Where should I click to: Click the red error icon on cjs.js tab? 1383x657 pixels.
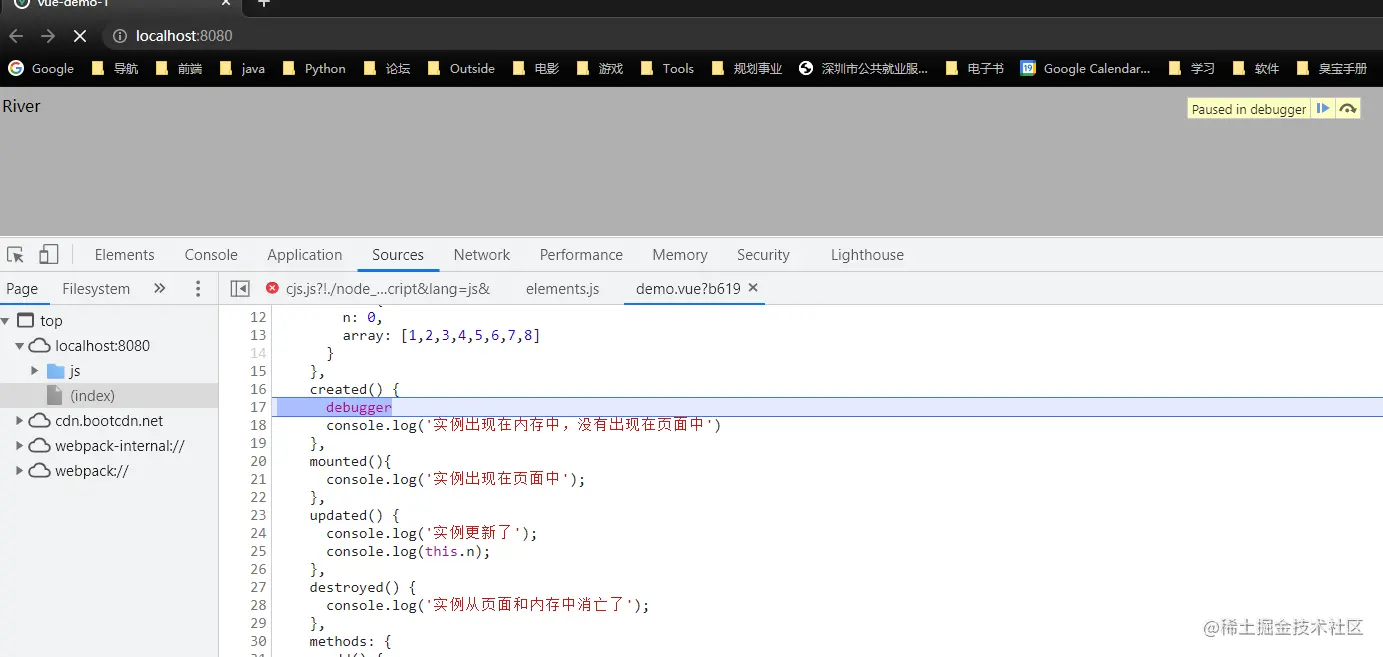(272, 288)
